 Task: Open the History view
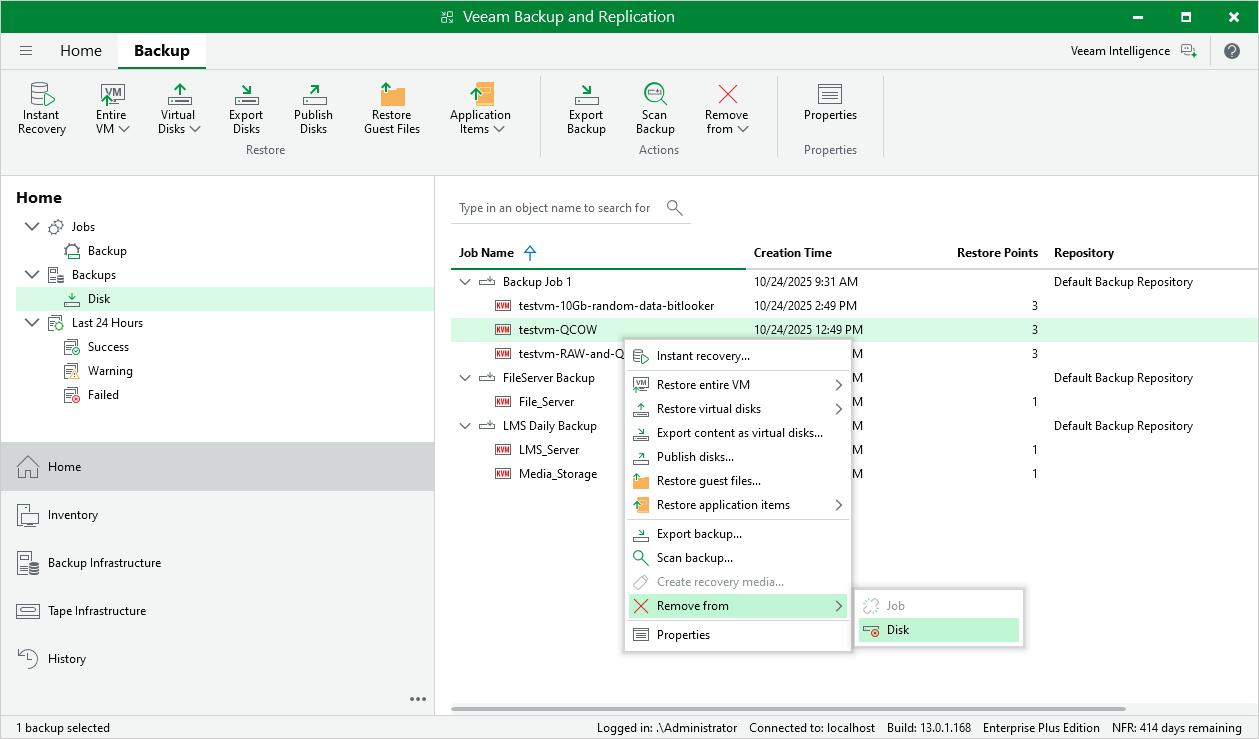(x=217, y=659)
